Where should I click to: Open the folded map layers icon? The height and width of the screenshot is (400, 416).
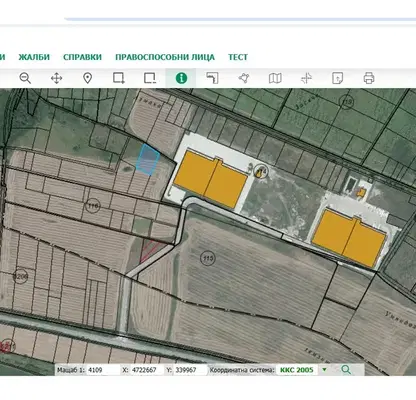point(275,78)
